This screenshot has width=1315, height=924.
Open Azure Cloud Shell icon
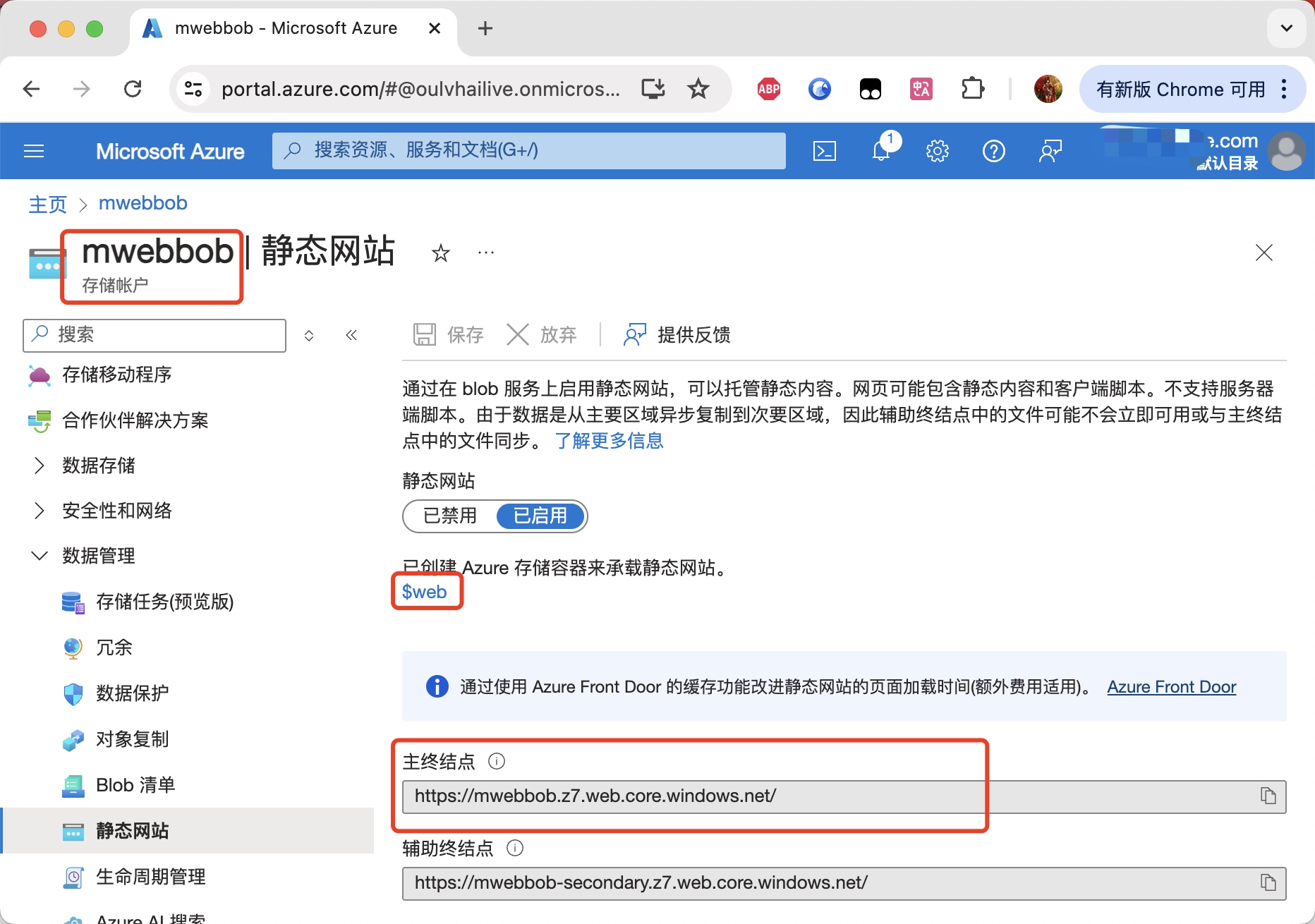[x=824, y=151]
